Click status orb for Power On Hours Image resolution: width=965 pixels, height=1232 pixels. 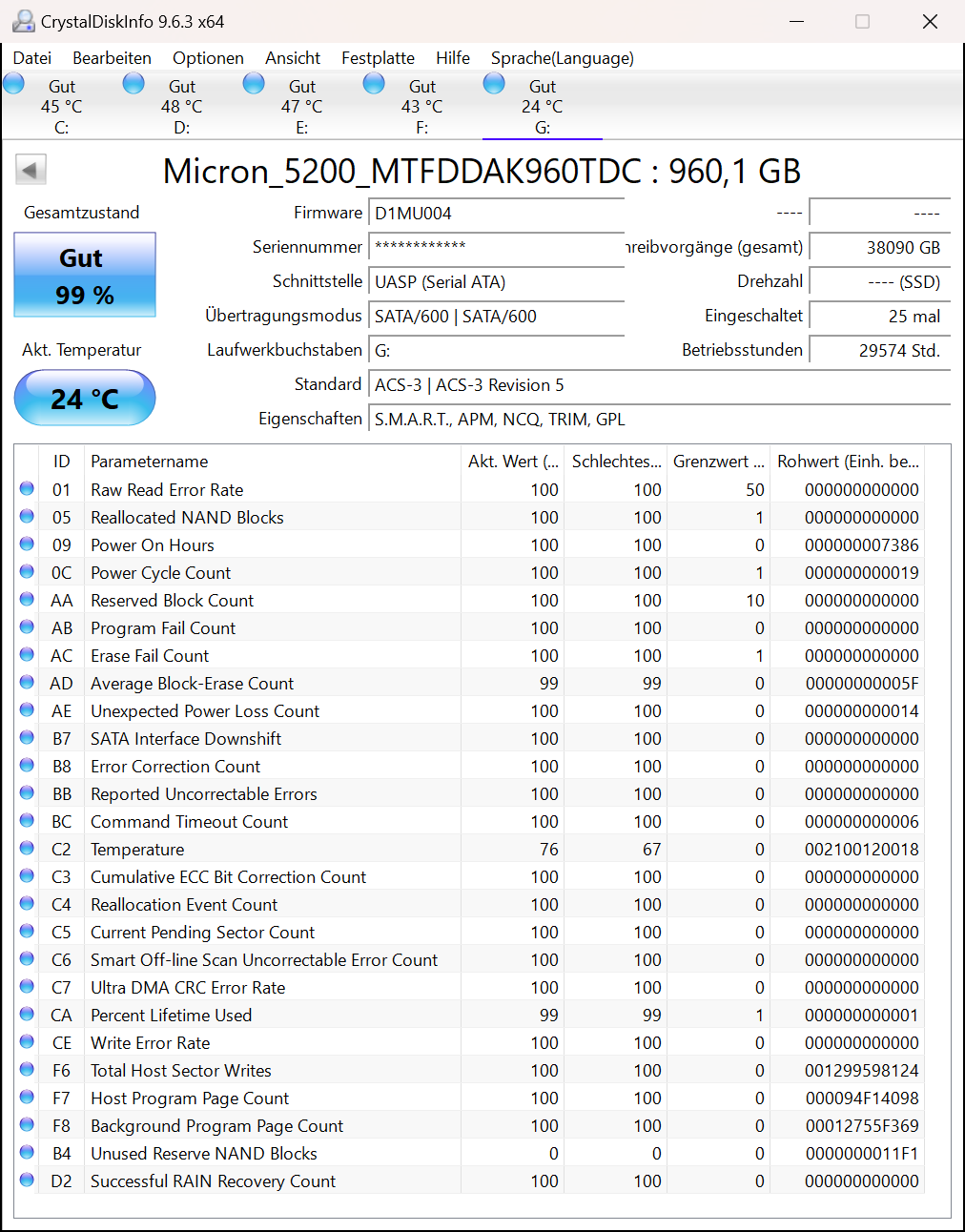(x=27, y=544)
